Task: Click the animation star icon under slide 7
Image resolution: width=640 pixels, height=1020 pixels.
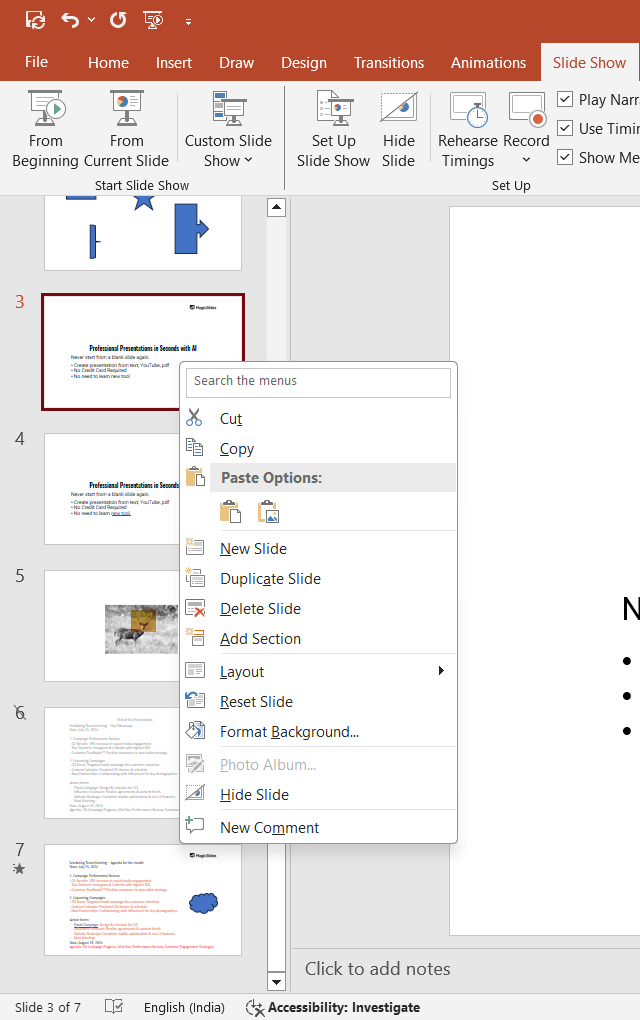Action: coord(20,868)
